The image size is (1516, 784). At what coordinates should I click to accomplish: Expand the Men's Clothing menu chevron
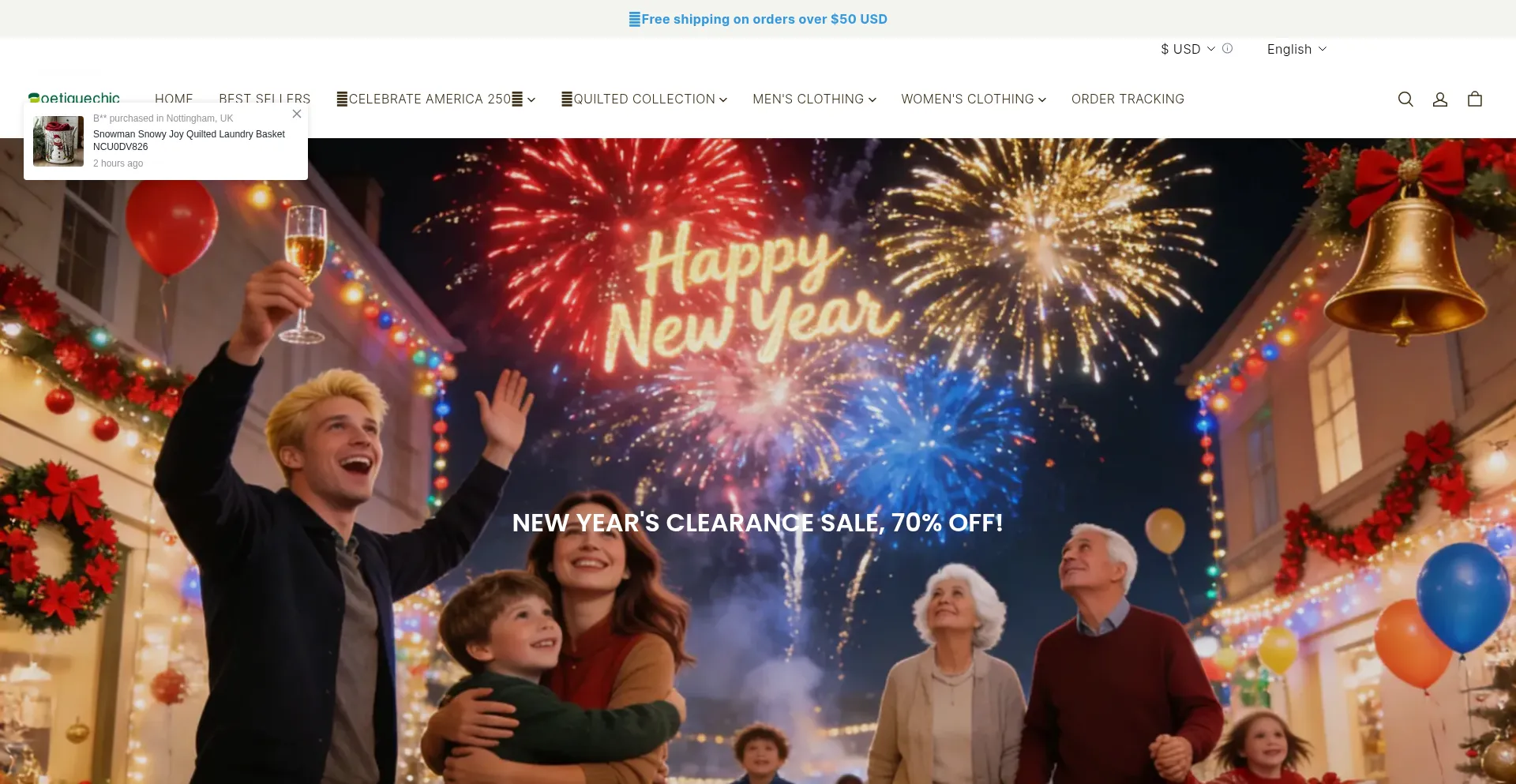click(x=872, y=99)
